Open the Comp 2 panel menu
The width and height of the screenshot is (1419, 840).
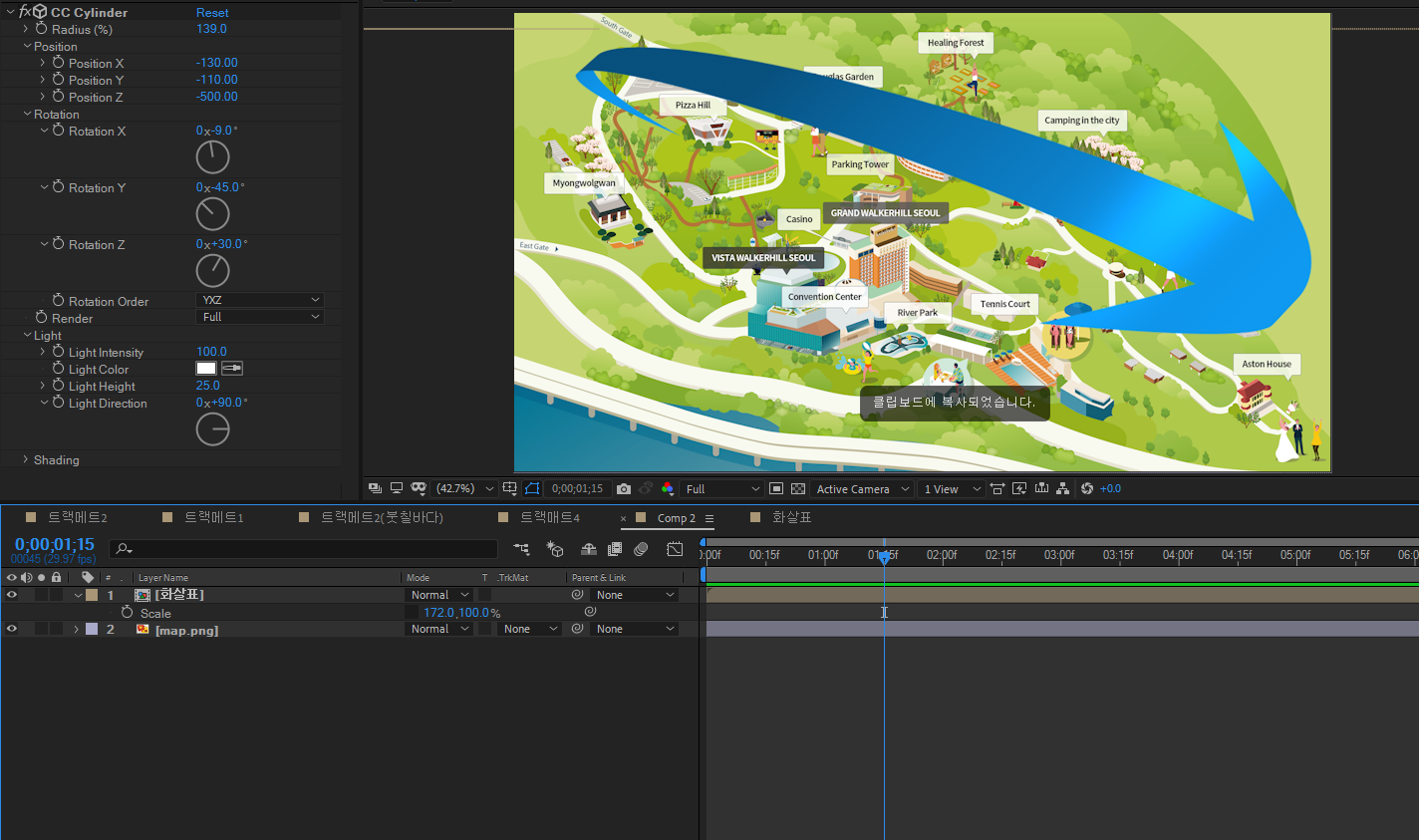(x=709, y=518)
